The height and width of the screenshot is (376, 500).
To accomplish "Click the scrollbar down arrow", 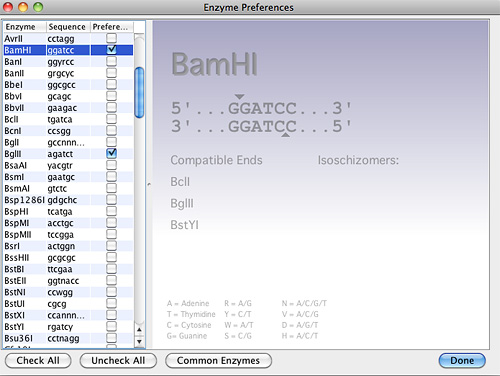I will coord(139,341).
